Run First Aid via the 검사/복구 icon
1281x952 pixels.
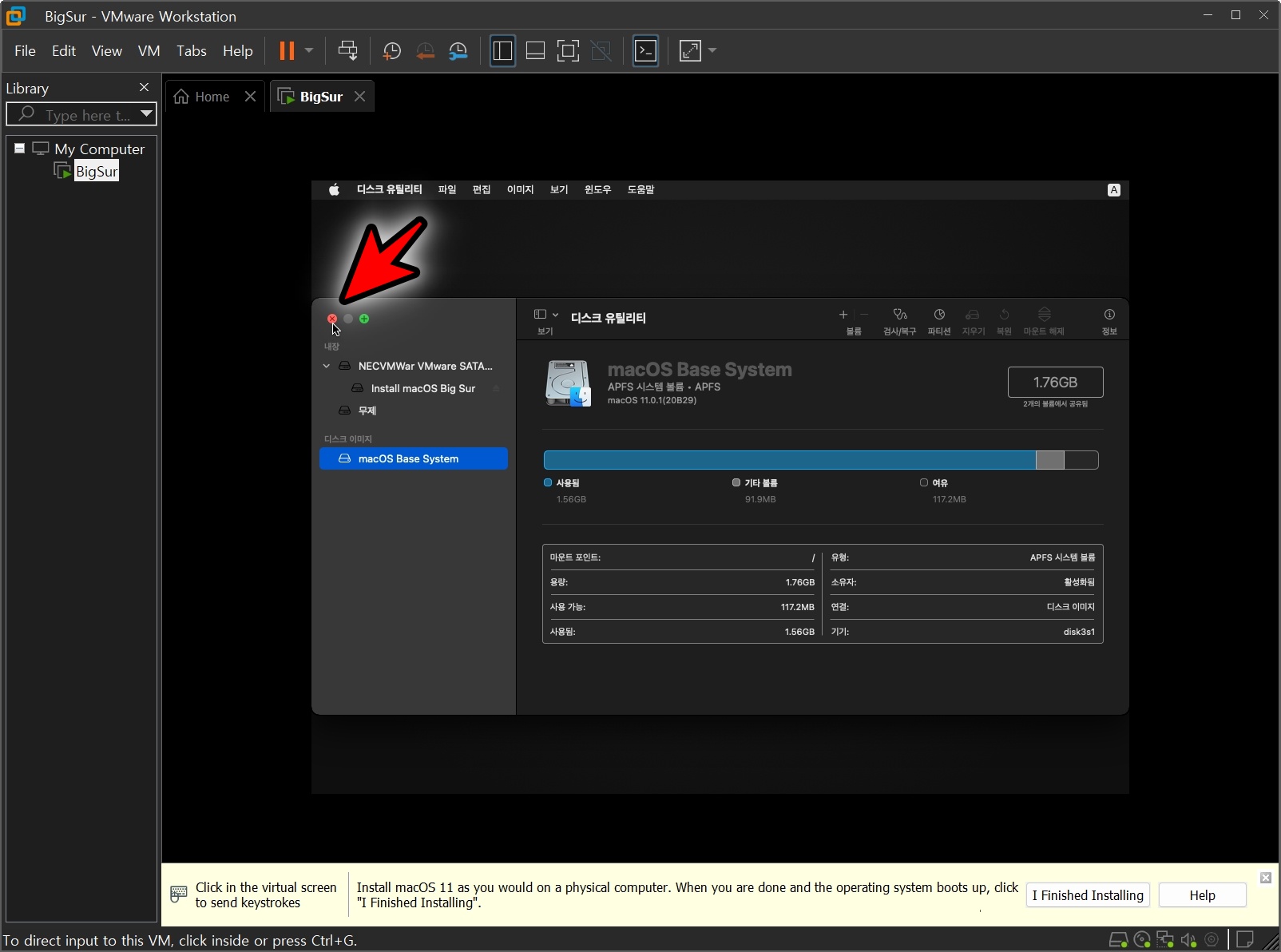(900, 315)
